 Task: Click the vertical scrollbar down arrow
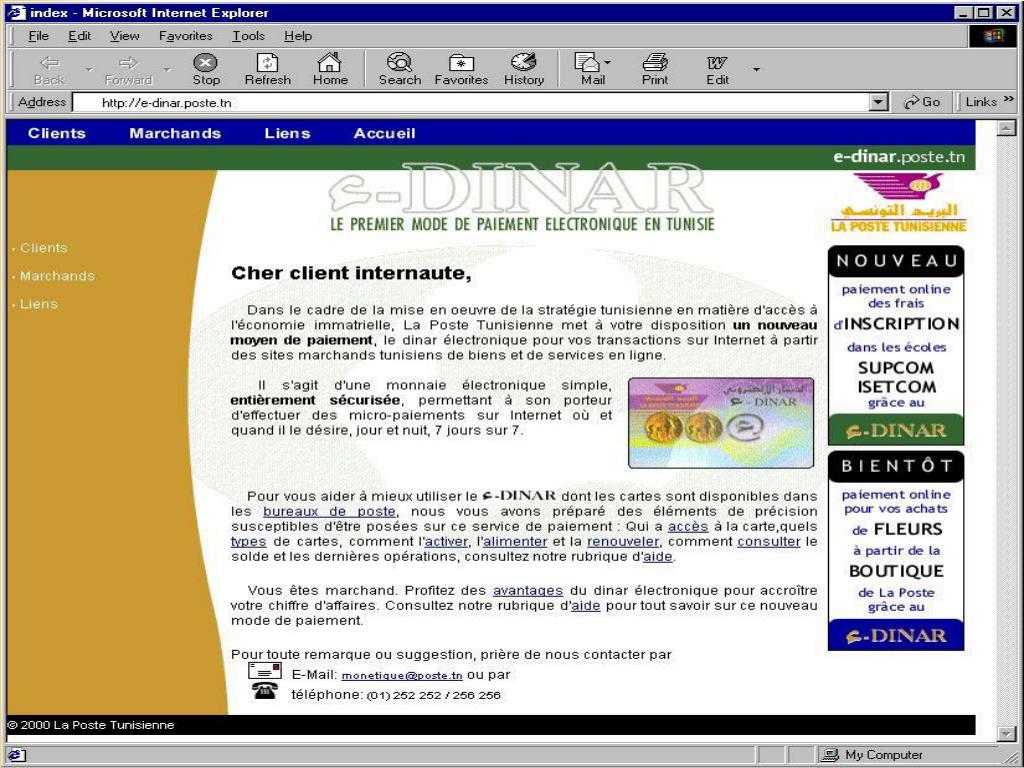(1006, 735)
